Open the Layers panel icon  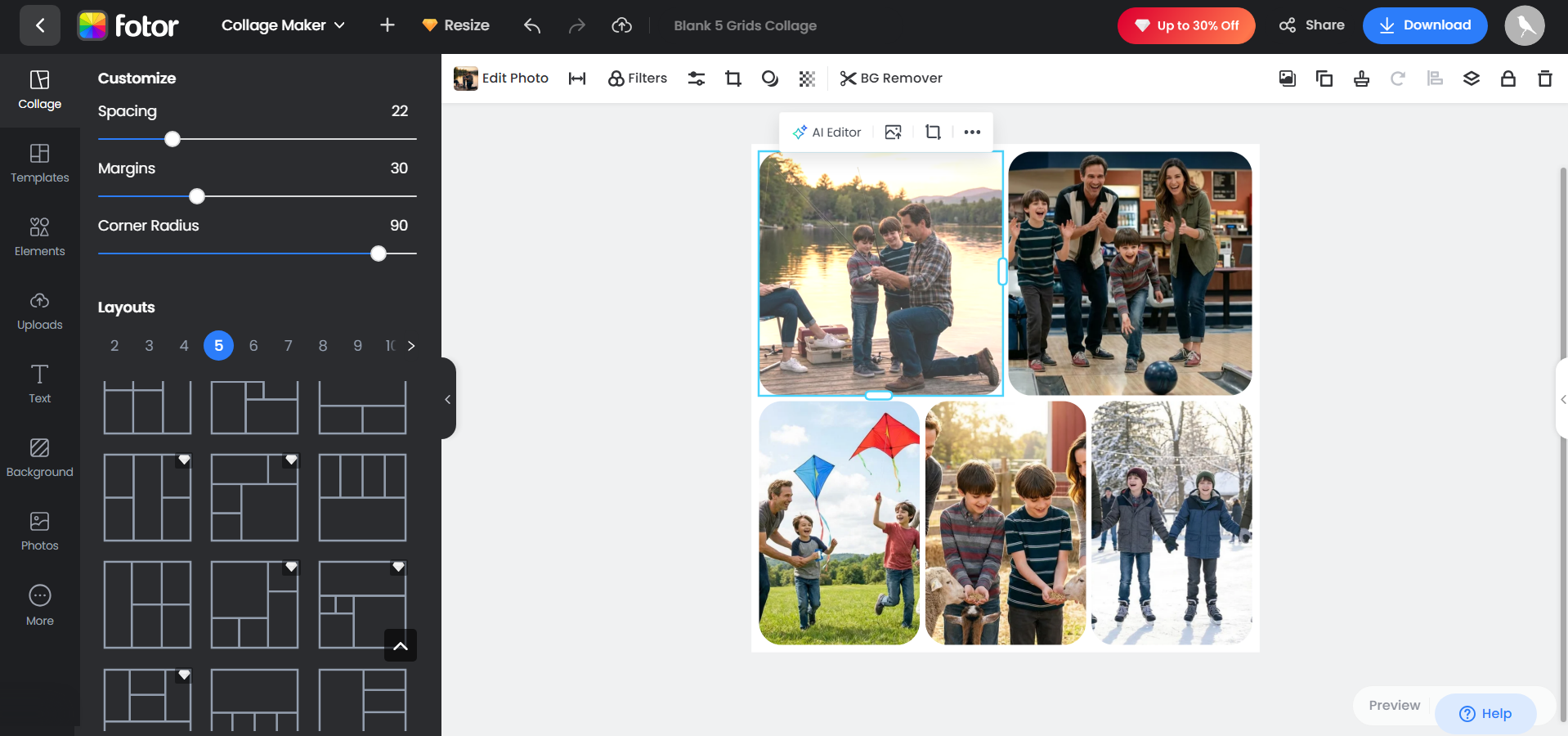(1472, 79)
